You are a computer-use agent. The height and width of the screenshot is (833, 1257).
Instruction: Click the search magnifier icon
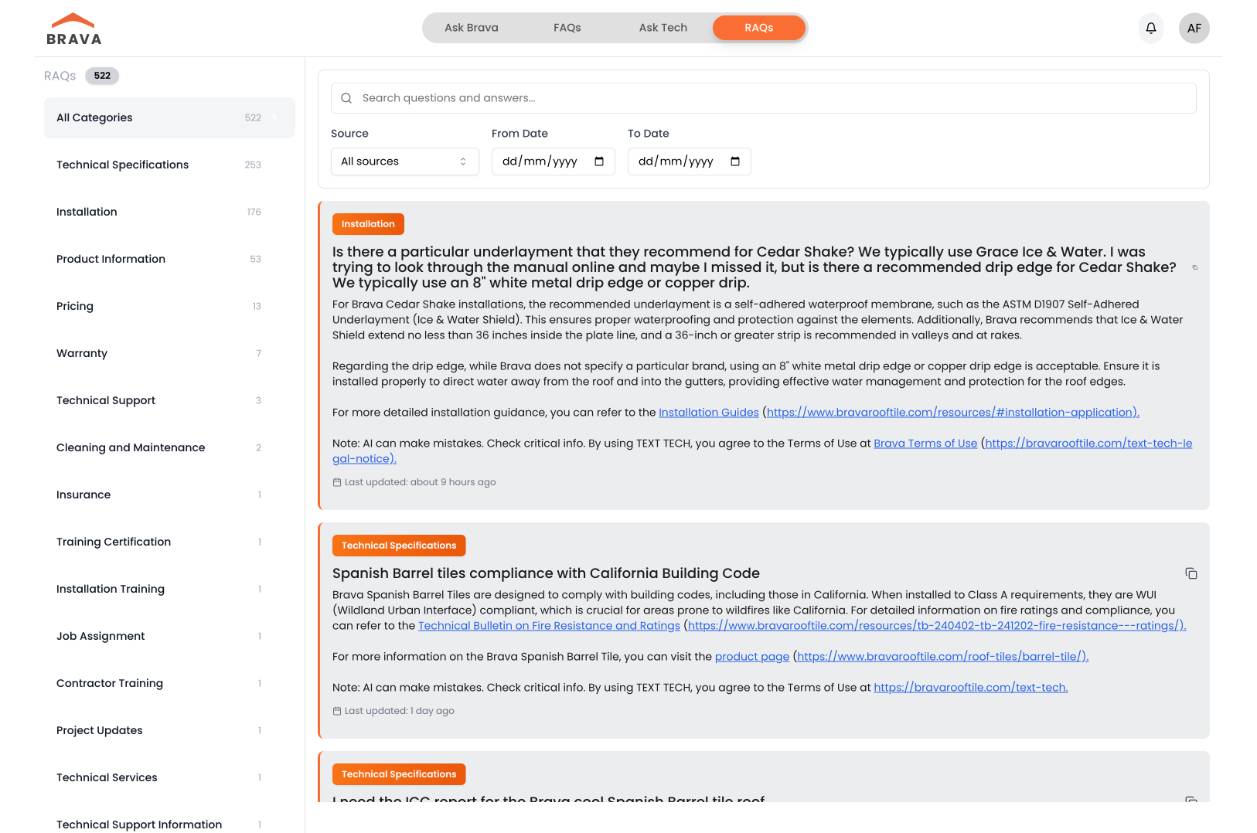[x=347, y=98]
